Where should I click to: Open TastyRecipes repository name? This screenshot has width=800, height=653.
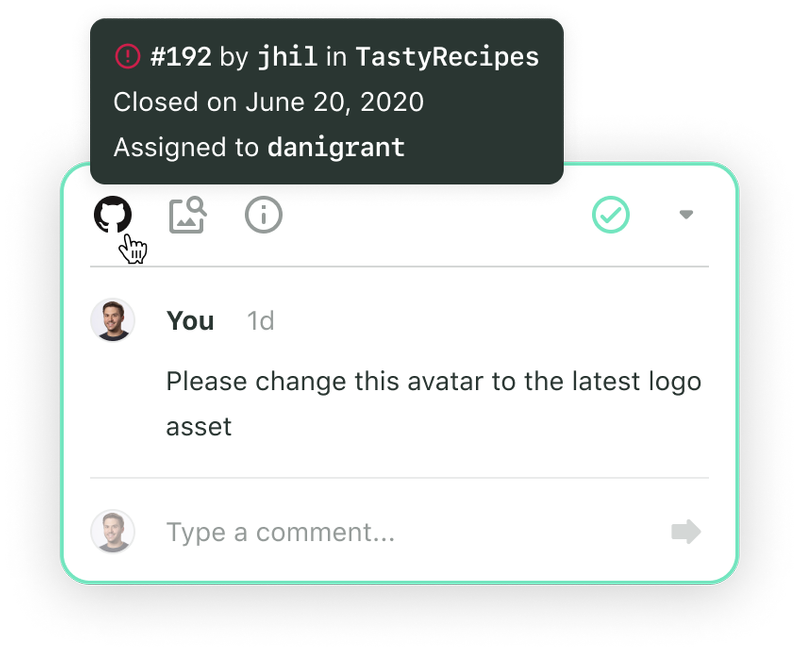click(x=447, y=56)
